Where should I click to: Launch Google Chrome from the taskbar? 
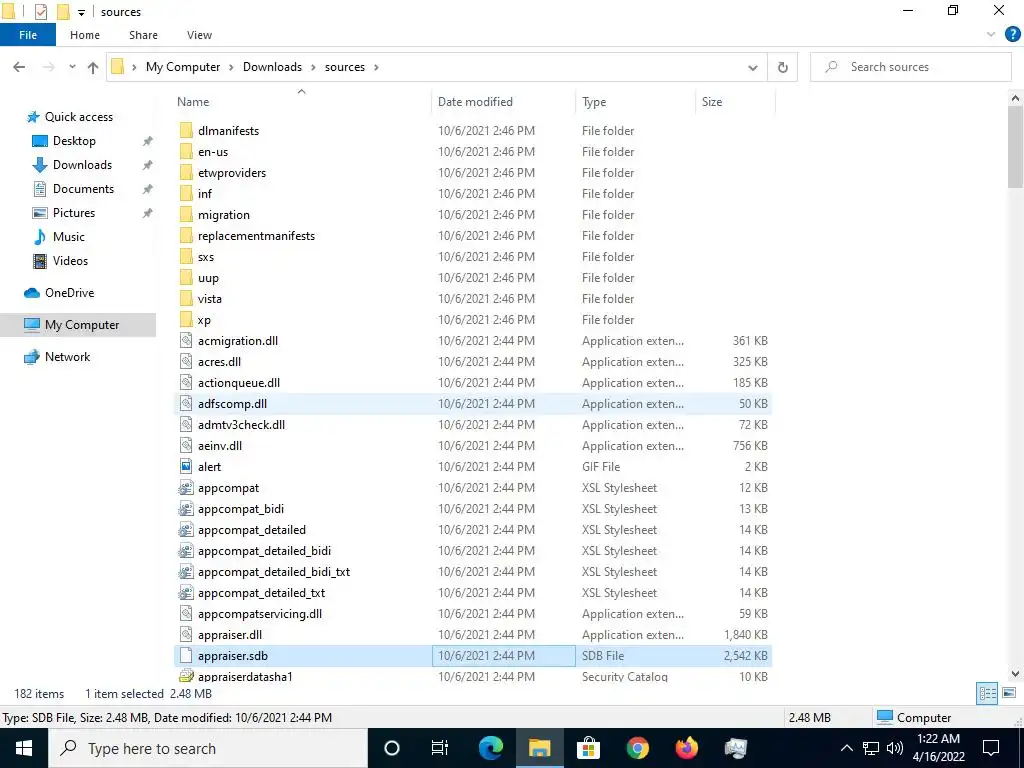coord(637,748)
